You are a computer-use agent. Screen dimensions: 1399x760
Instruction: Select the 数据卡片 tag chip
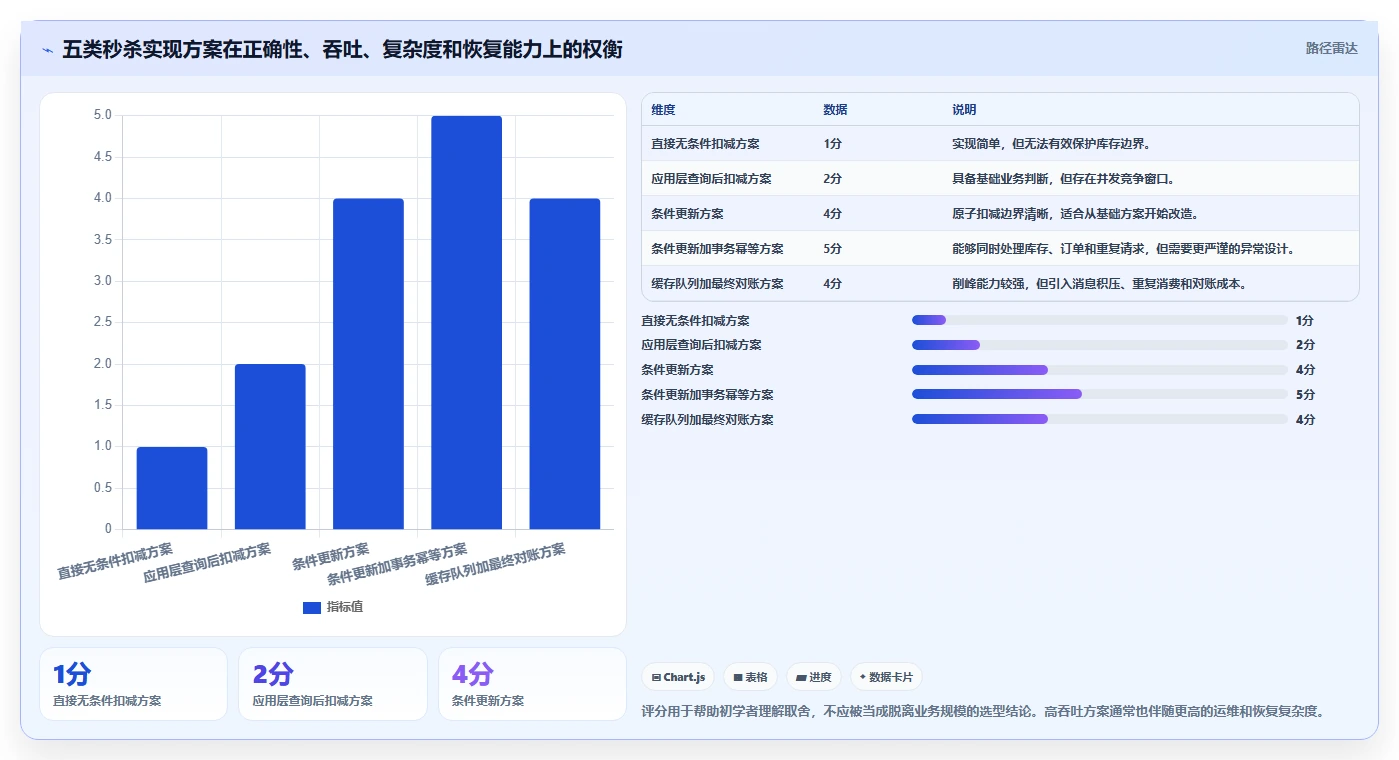886,677
